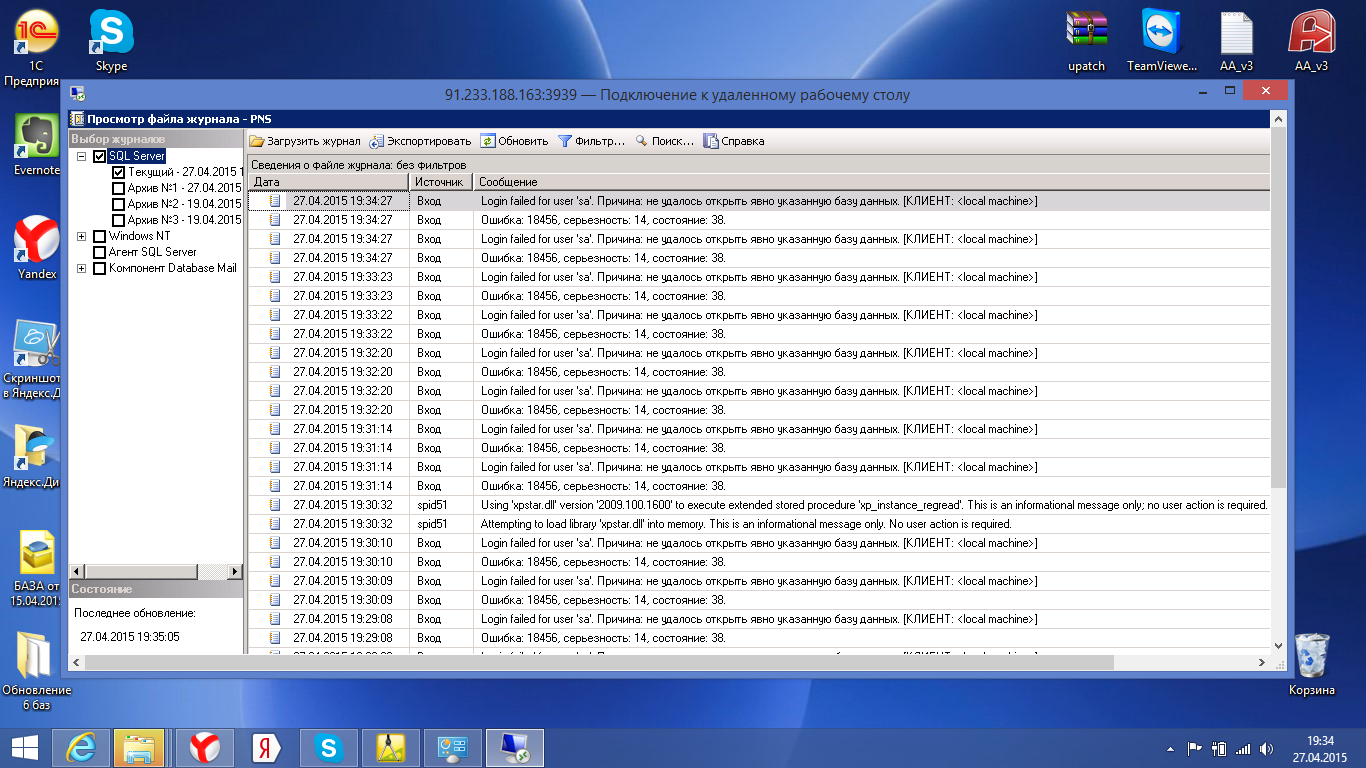Expand the Windows NT tree node
This screenshot has width=1366, height=768.
tap(82, 236)
